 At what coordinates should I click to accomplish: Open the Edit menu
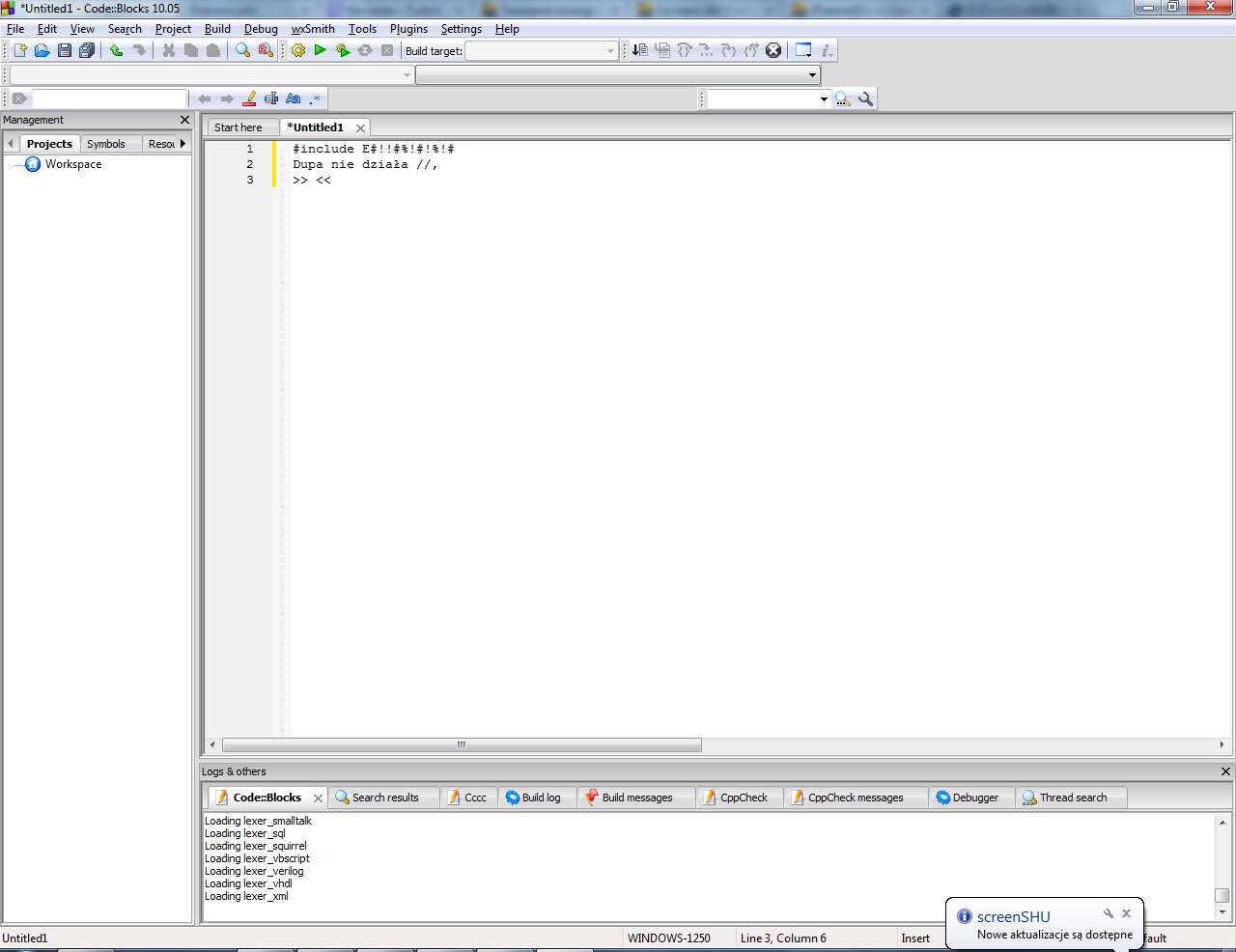(x=47, y=29)
